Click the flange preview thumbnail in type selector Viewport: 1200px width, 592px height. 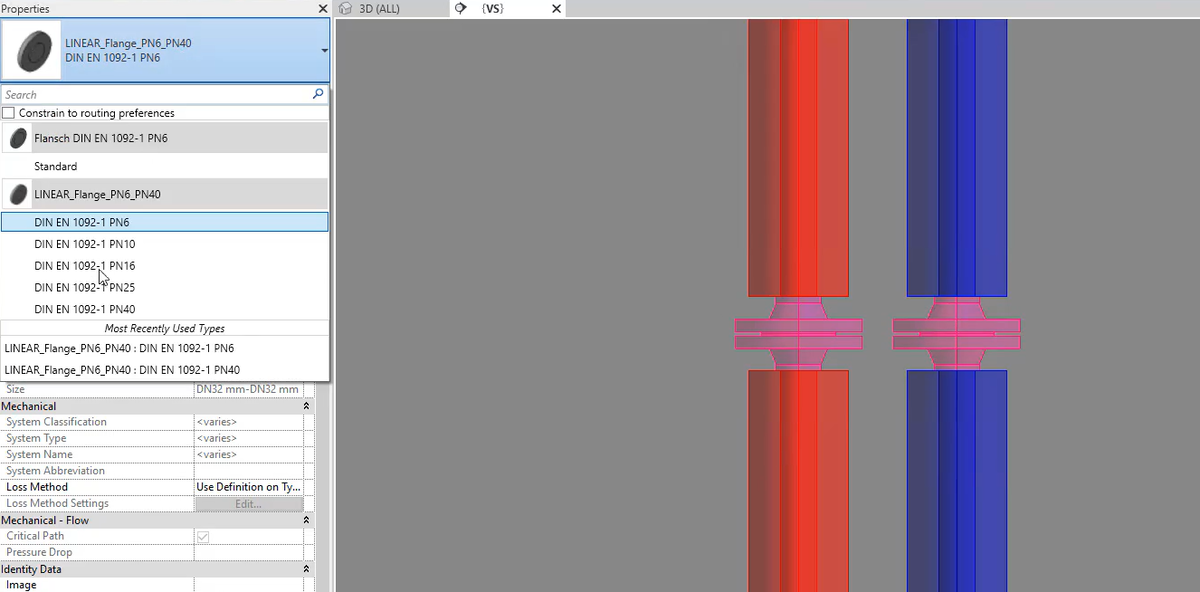[31, 50]
